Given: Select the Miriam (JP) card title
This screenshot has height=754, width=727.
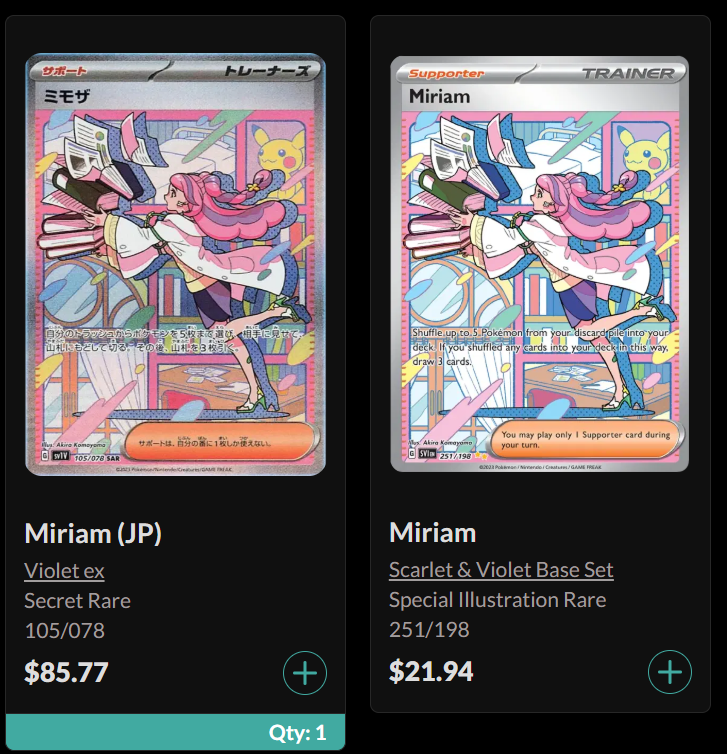Looking at the screenshot, I should (93, 534).
